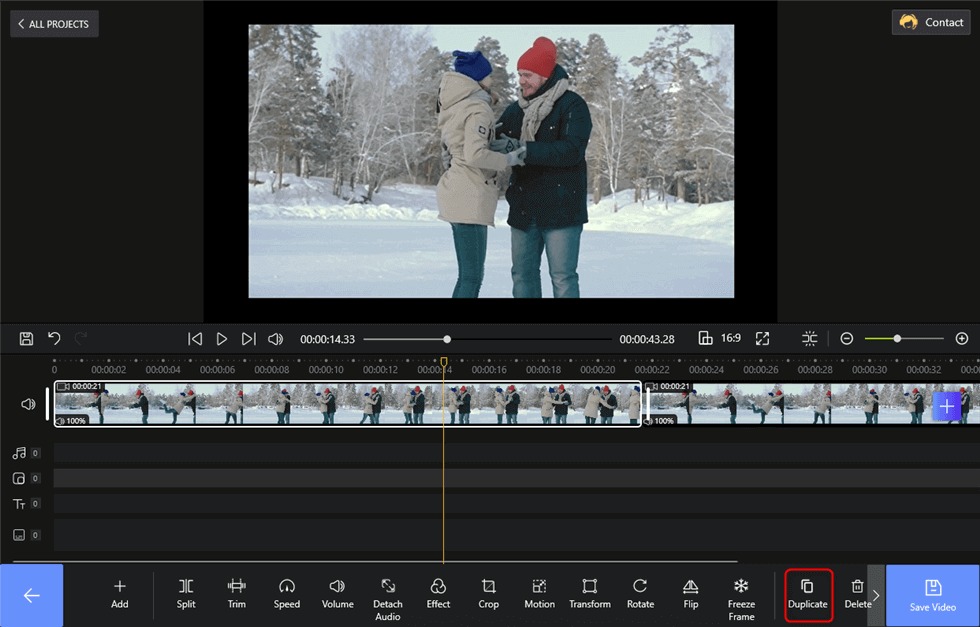Jump to previous clip start
The width and height of the screenshot is (980, 627).
195,339
